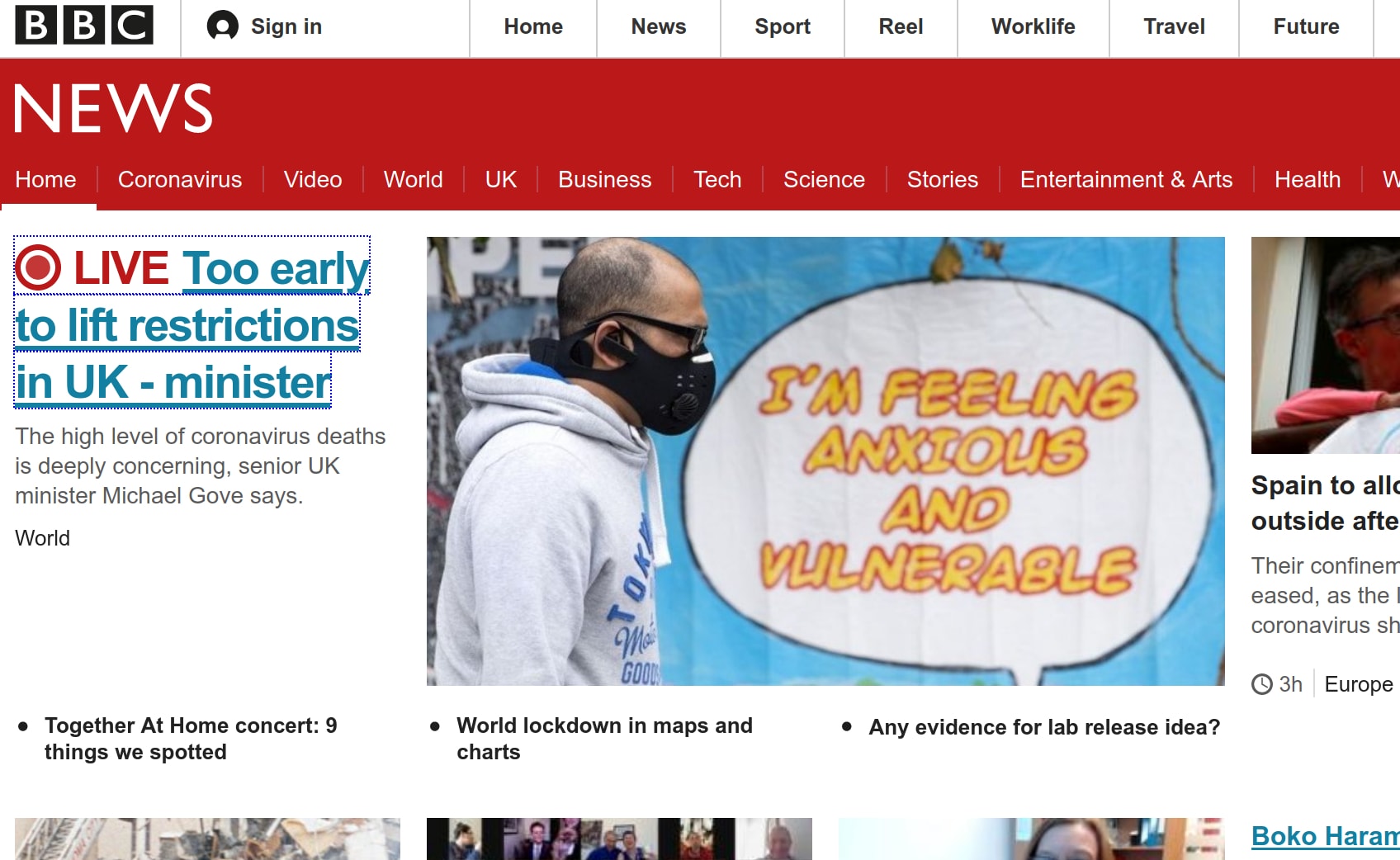1400x860 pixels.
Task: Open Reel in top BBC bar
Action: point(901,26)
